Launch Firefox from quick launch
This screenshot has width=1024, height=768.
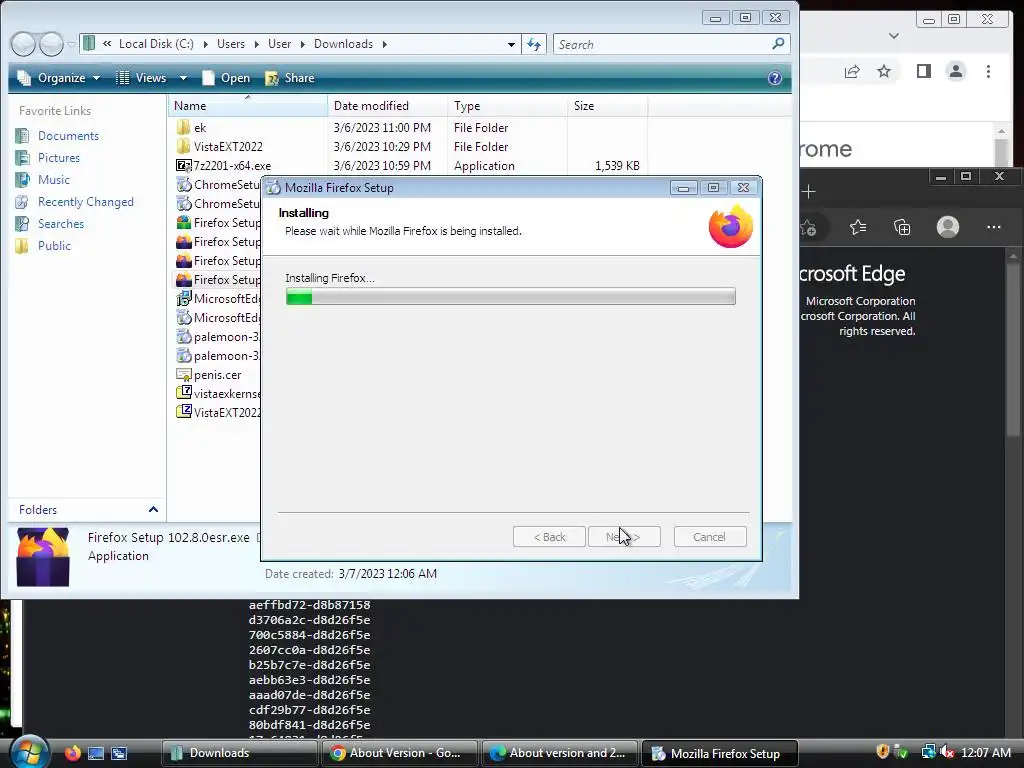coord(72,753)
